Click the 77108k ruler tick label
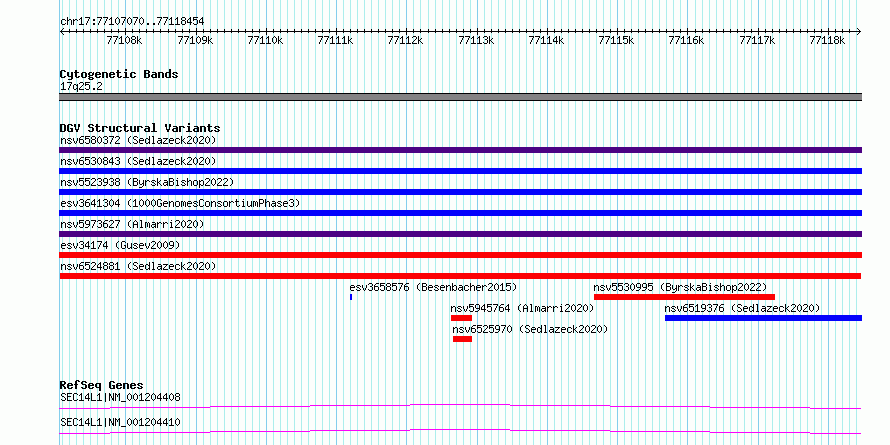 (x=124, y=40)
